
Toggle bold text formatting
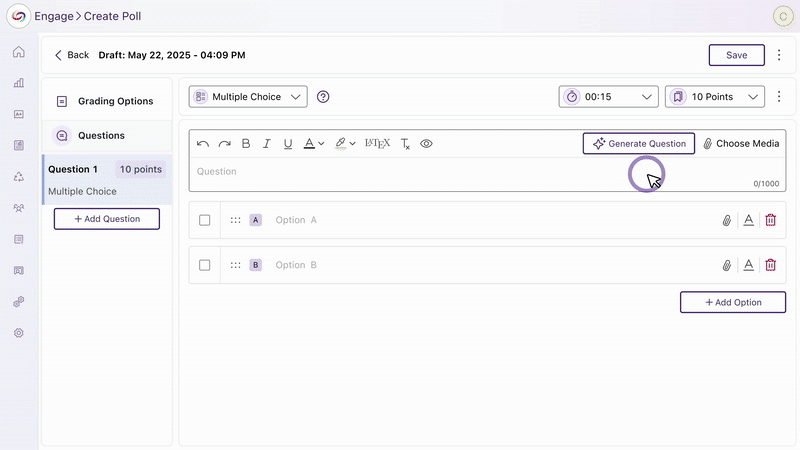(246, 144)
